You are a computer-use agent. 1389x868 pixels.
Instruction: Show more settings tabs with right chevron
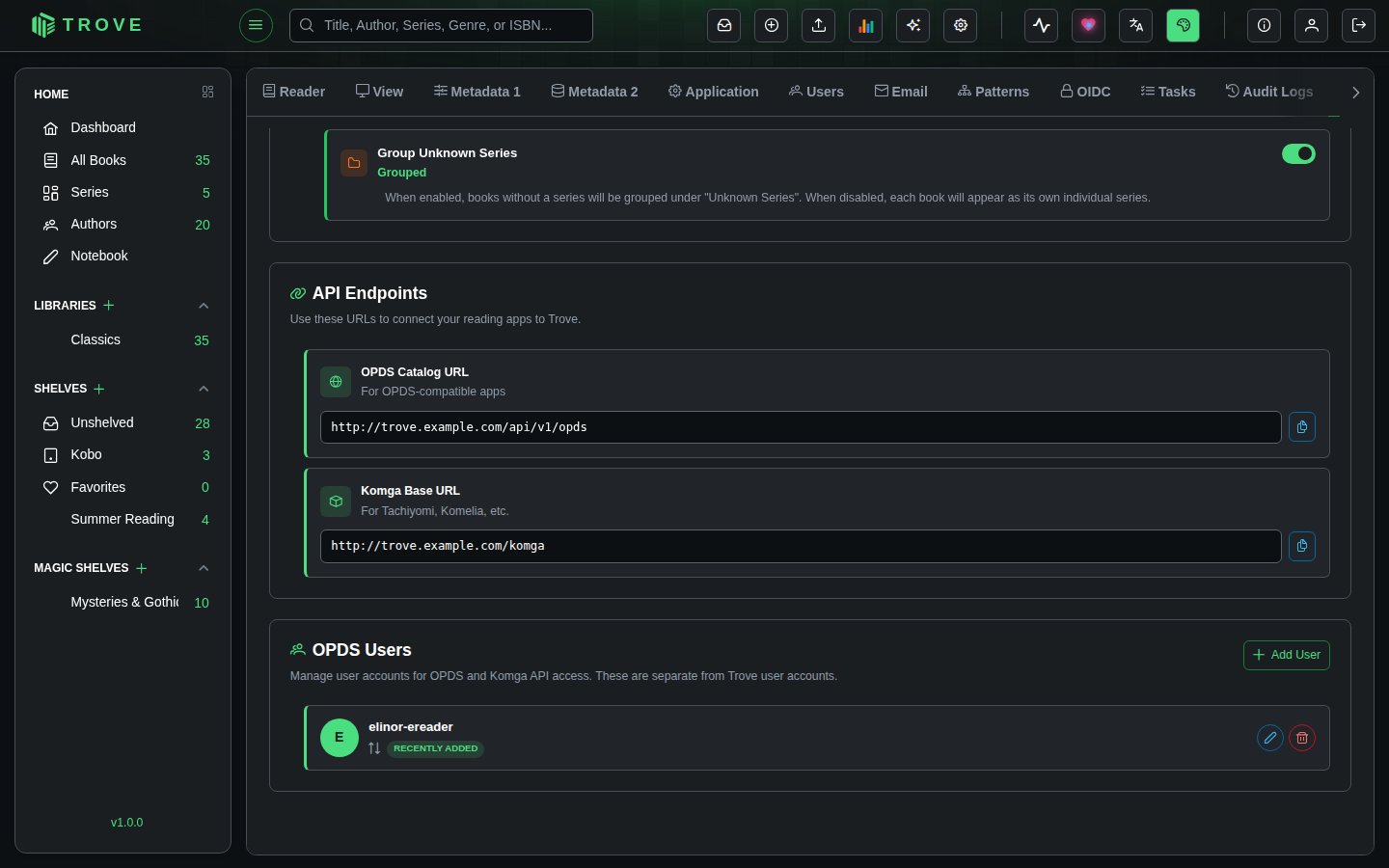click(1355, 93)
